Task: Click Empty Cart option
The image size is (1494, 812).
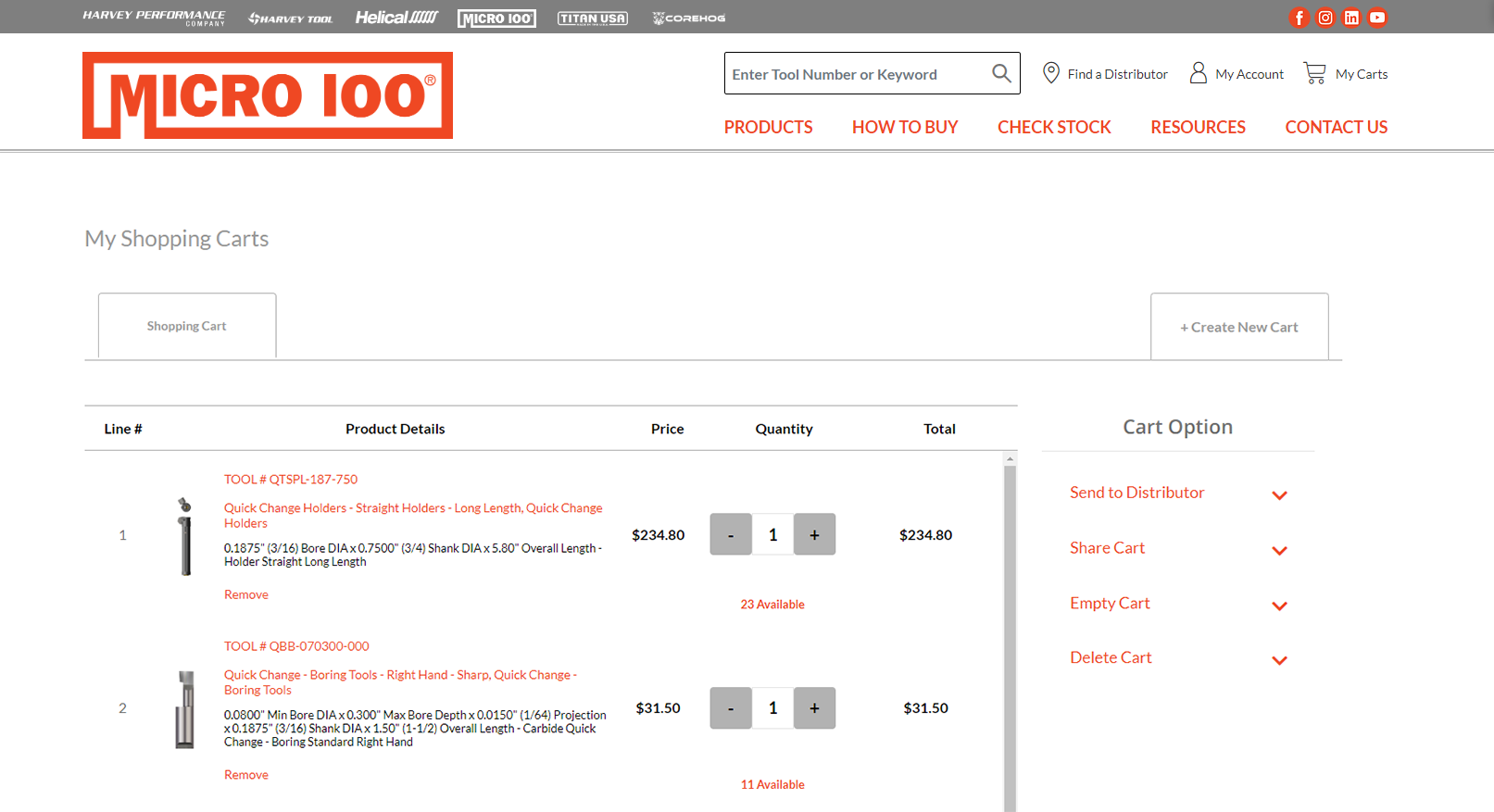Action: [x=1110, y=604]
